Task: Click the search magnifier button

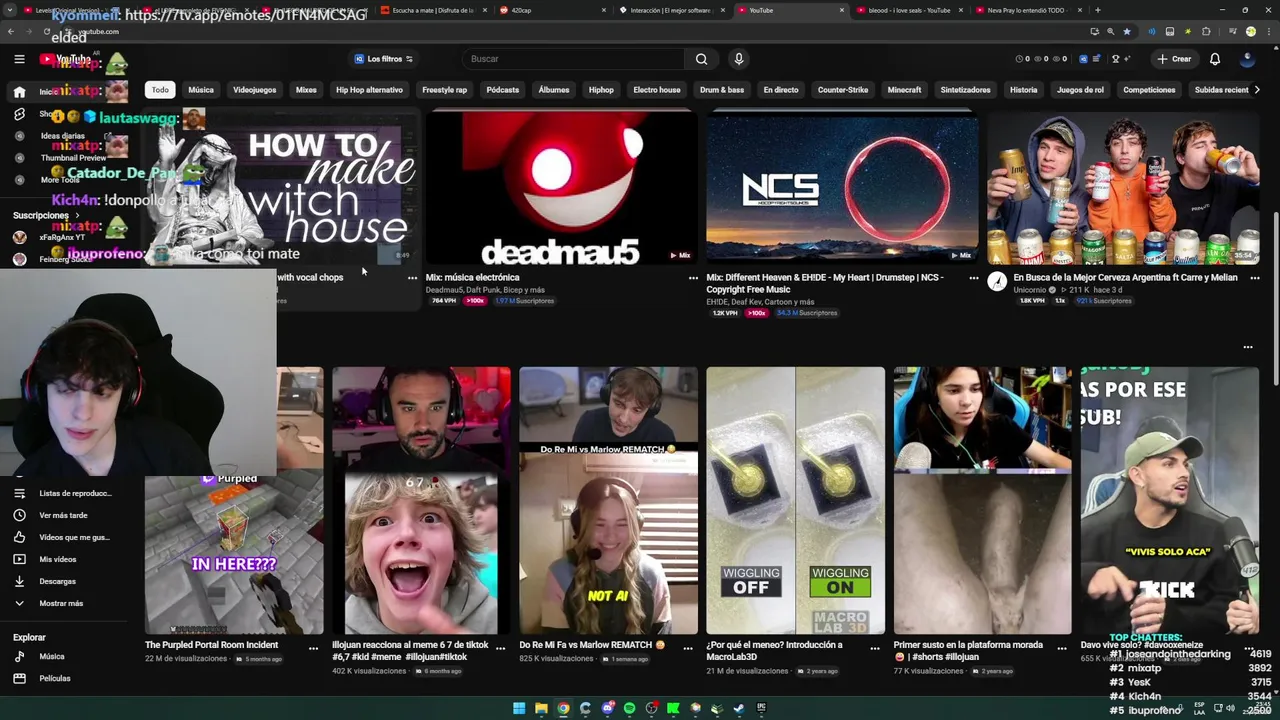Action: point(701,59)
